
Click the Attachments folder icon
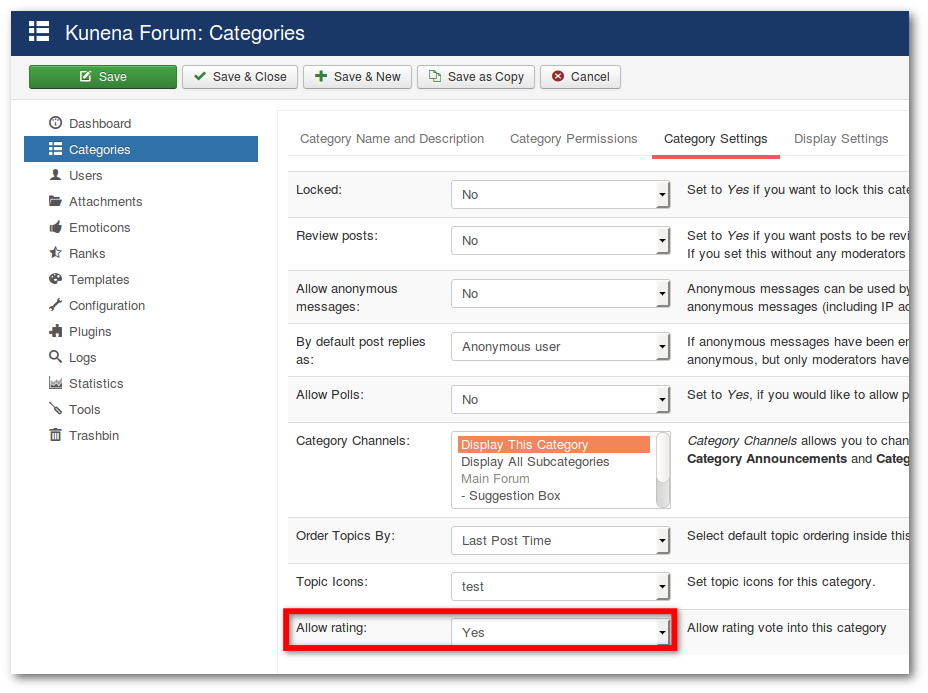(x=55, y=201)
